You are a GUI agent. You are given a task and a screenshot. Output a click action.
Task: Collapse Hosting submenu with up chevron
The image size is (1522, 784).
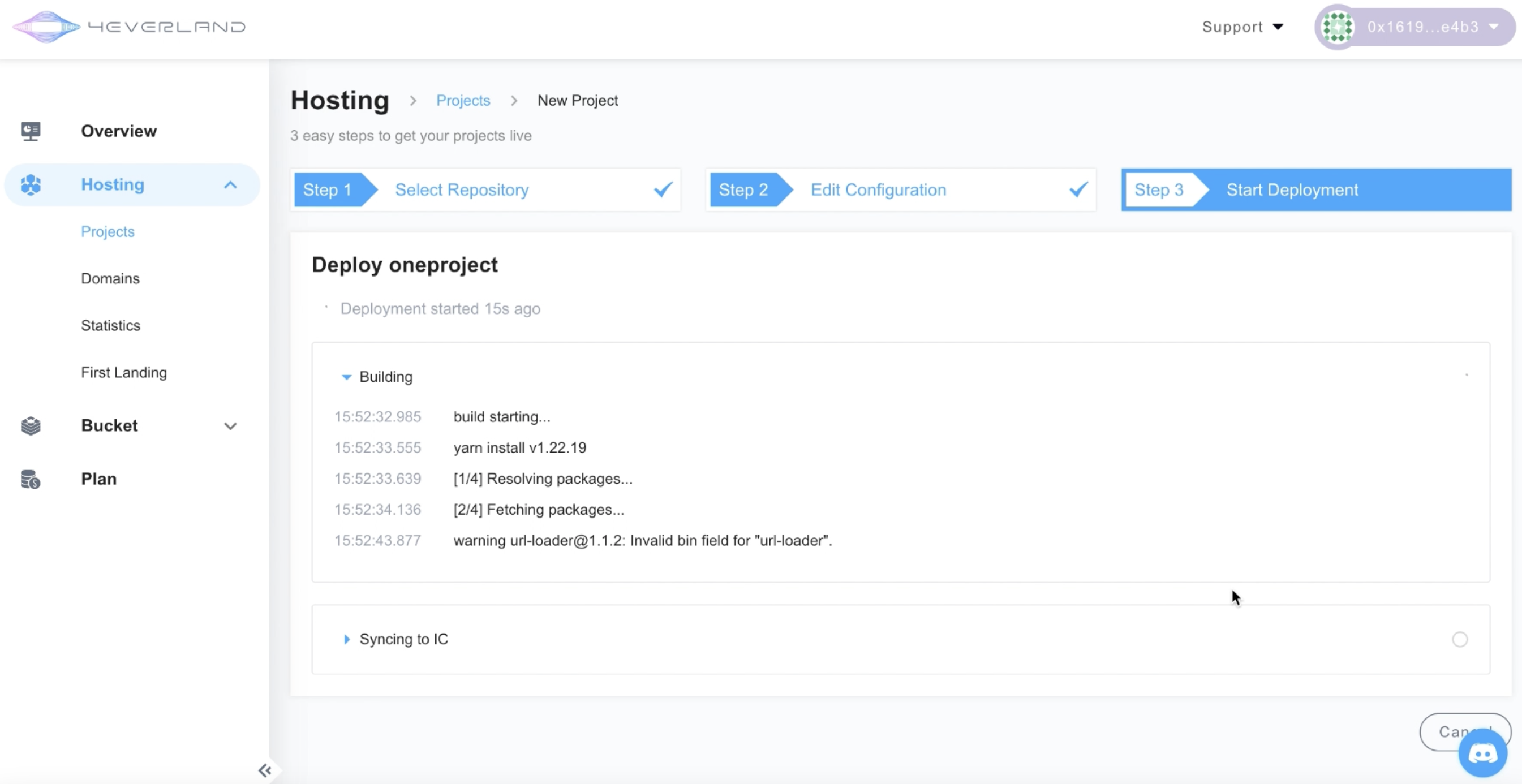pos(230,185)
